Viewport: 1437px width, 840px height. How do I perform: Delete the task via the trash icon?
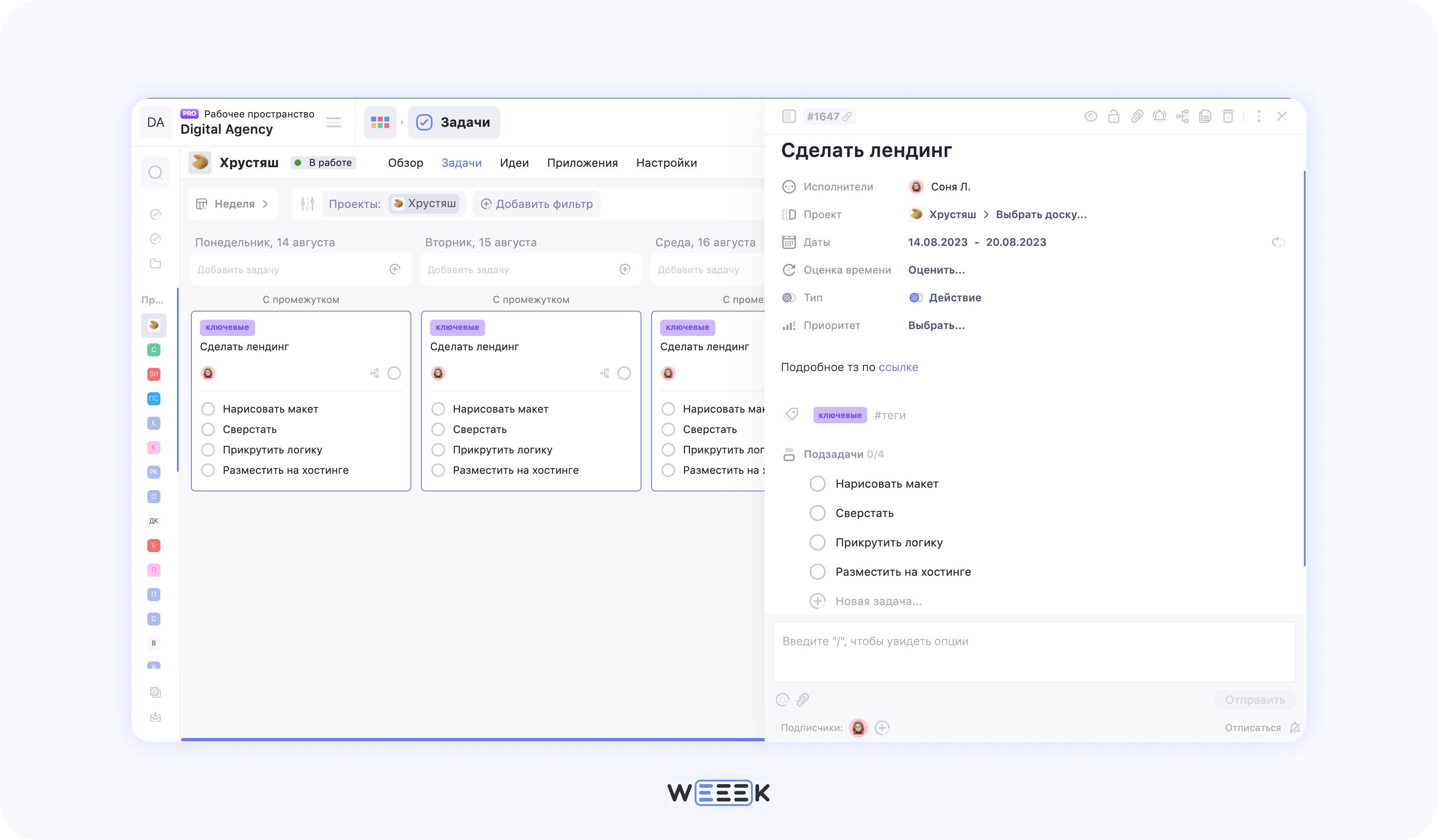(x=1228, y=116)
